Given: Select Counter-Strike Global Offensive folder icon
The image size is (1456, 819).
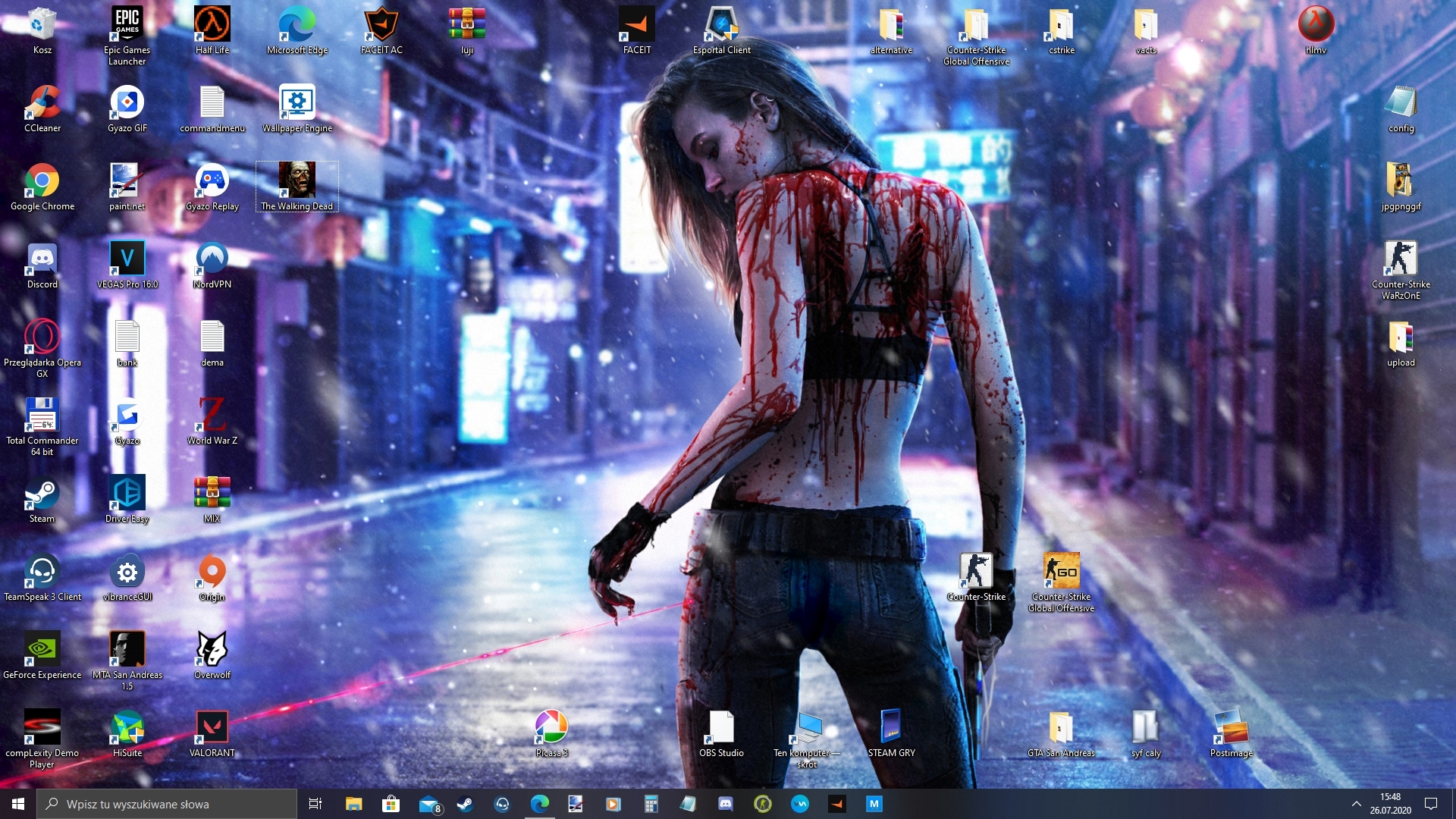Looking at the screenshot, I should pos(976,36).
